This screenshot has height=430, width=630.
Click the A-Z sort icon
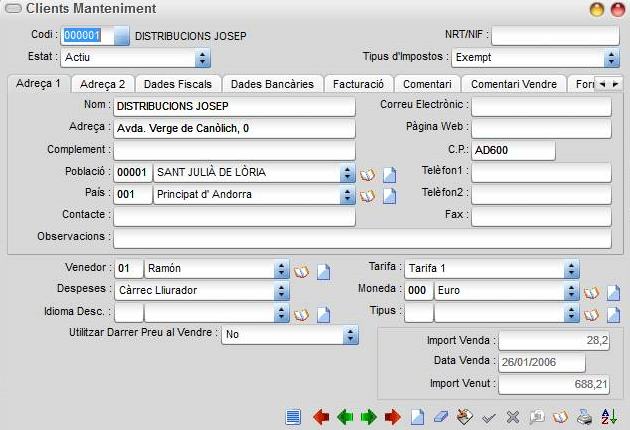pos(609,417)
